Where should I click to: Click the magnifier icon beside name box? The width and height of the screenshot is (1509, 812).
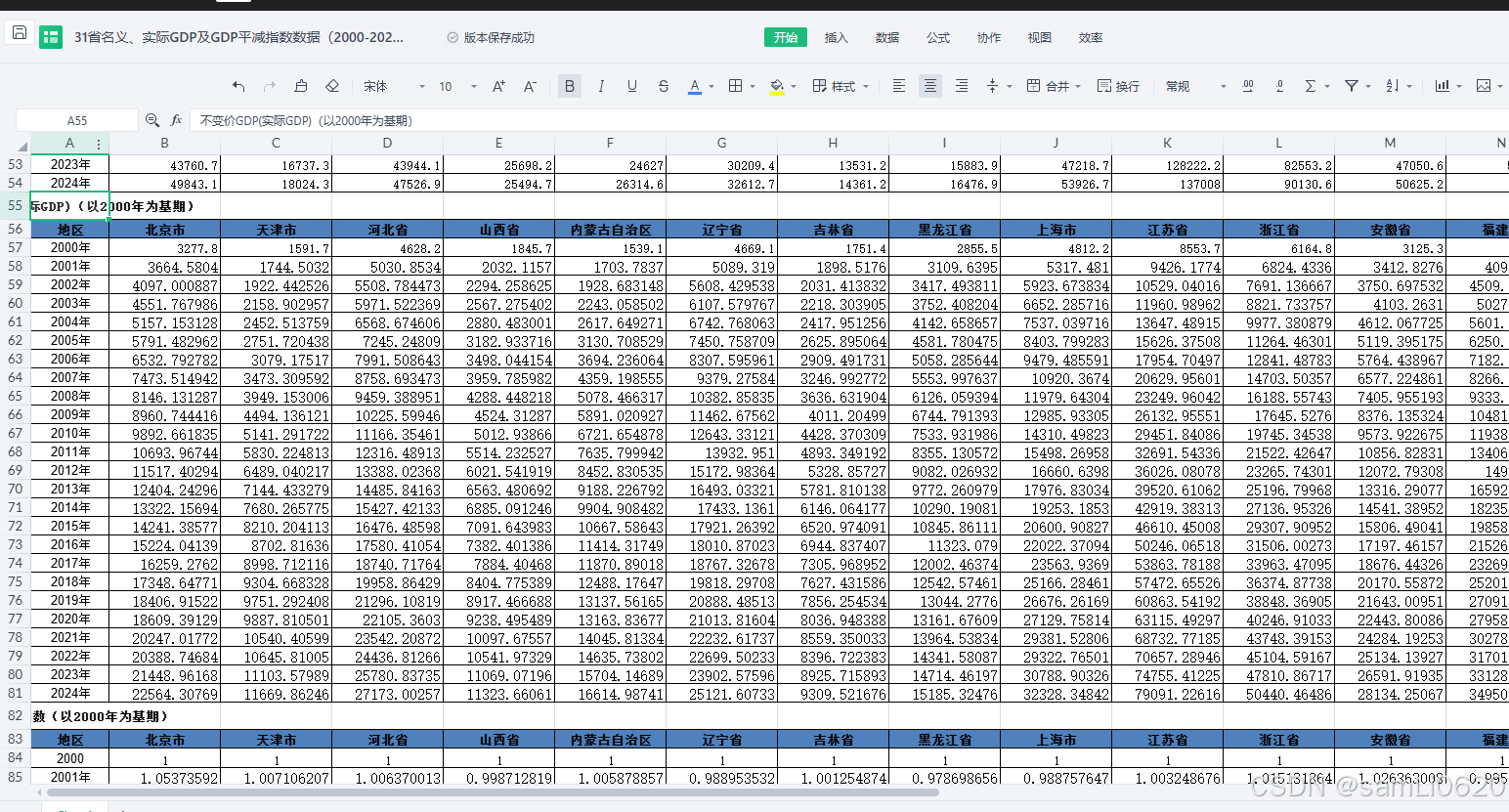(152, 120)
